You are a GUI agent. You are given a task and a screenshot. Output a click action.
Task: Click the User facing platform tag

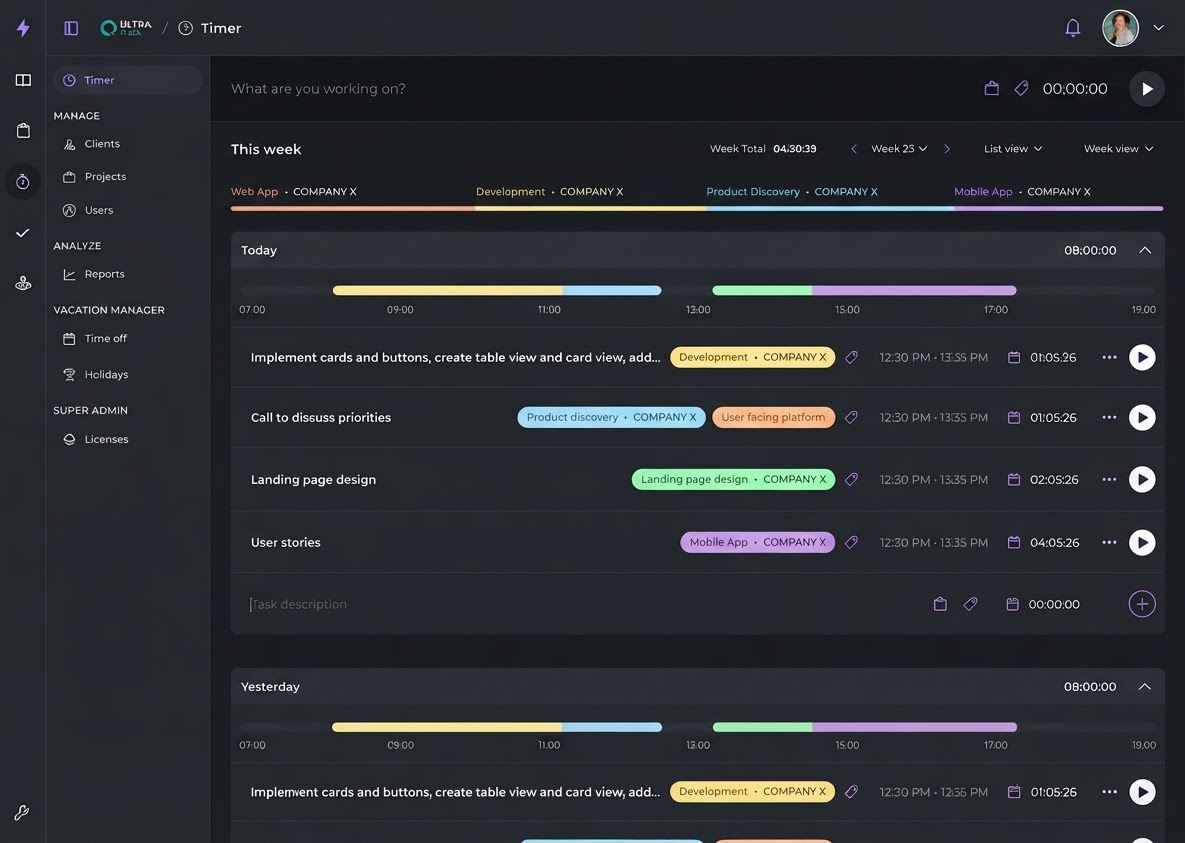(773, 417)
